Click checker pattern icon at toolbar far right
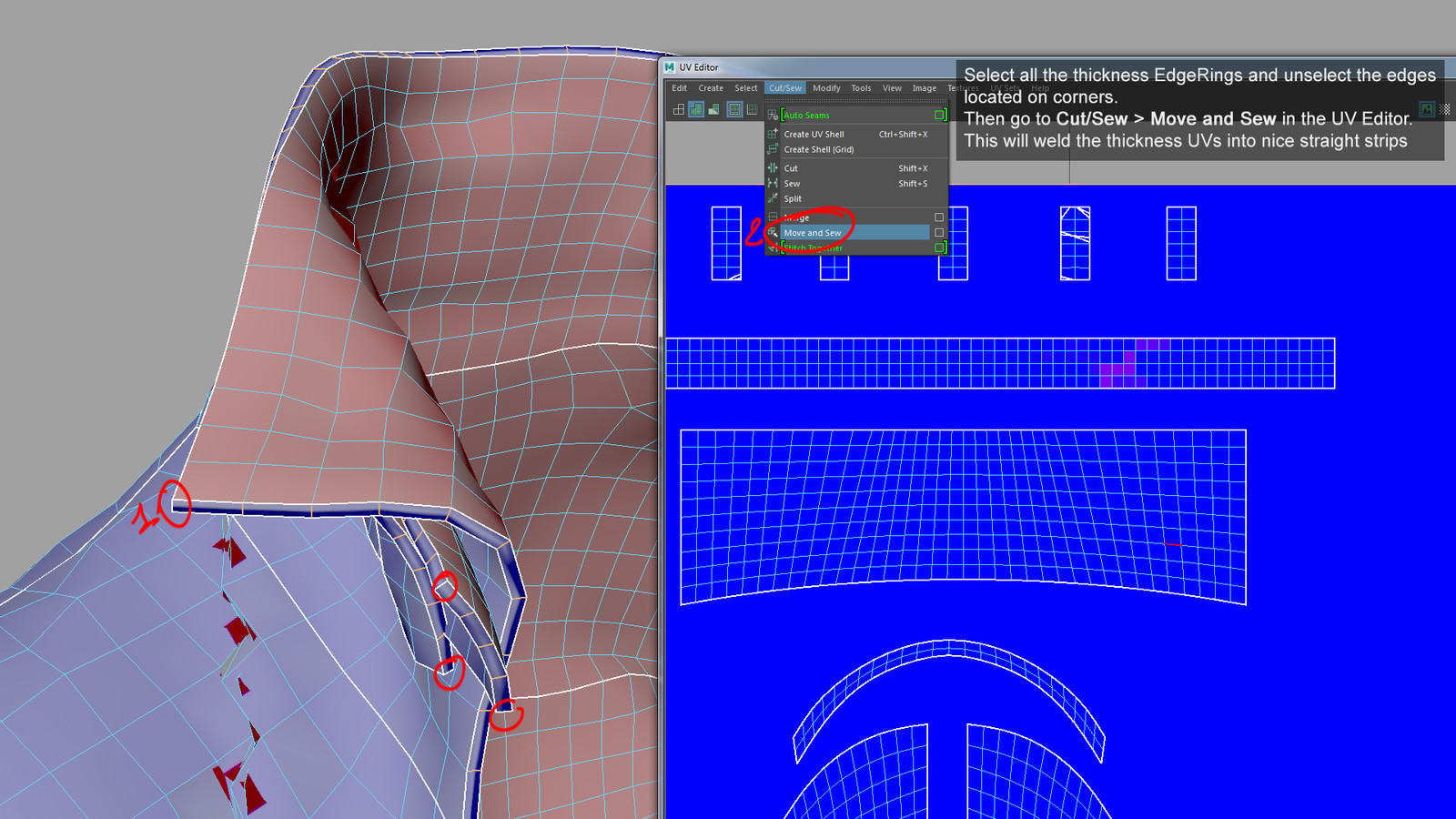This screenshot has width=1456, height=819. [1445, 109]
